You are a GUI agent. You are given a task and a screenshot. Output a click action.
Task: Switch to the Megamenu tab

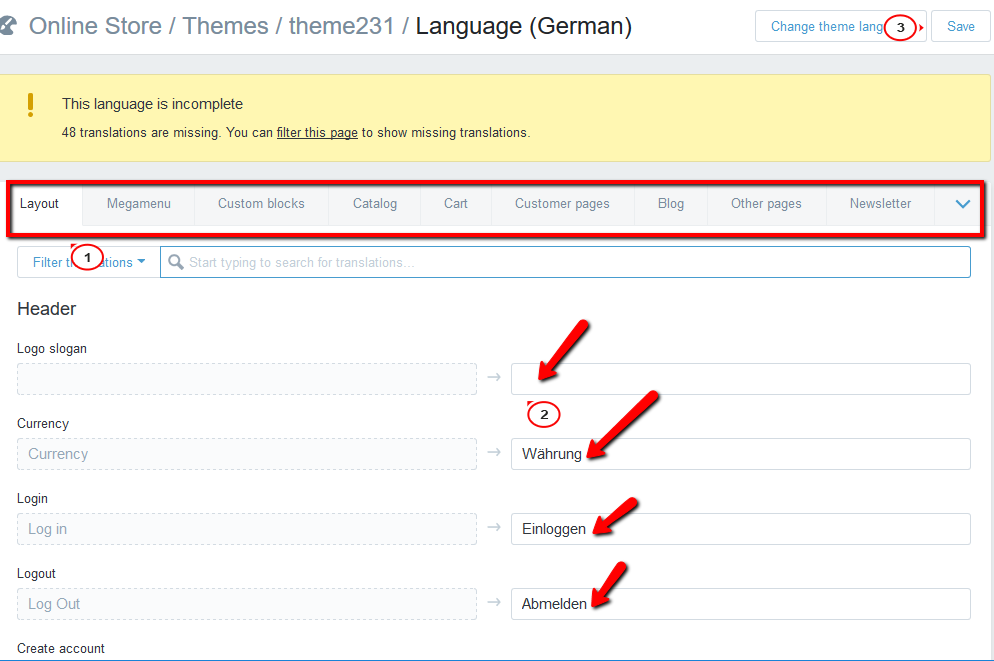tap(139, 203)
